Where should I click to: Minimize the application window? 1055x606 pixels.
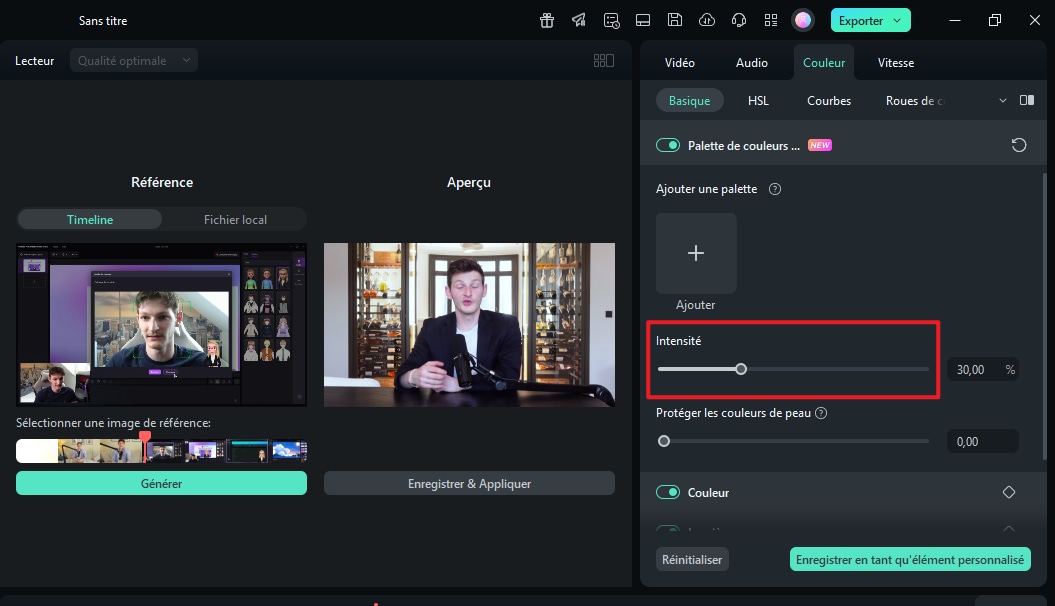click(x=955, y=20)
